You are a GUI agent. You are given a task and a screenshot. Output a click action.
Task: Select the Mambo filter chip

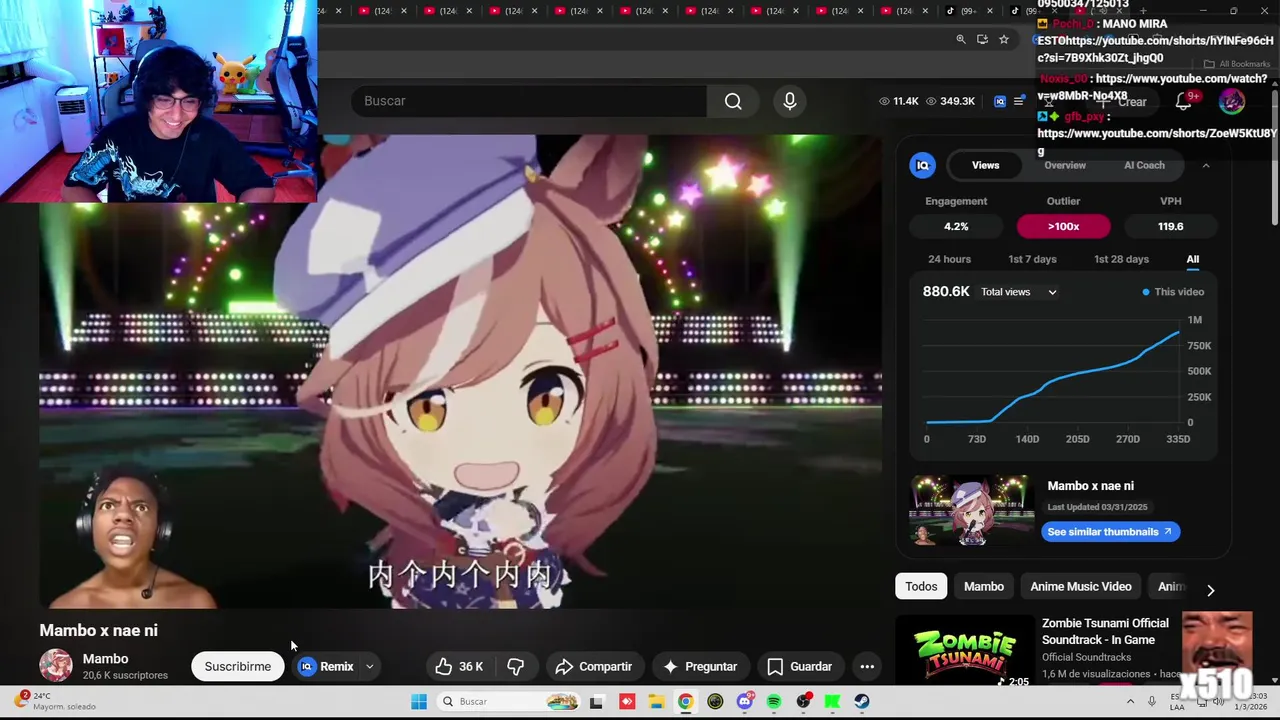[984, 587]
